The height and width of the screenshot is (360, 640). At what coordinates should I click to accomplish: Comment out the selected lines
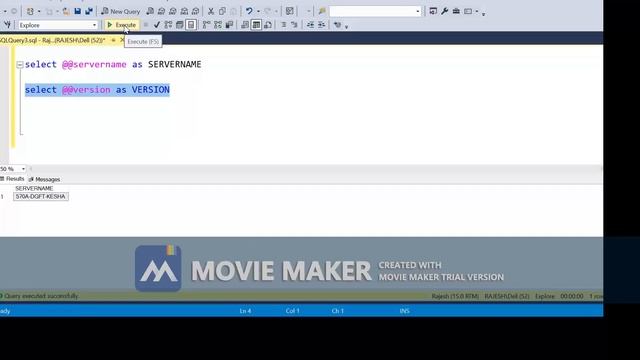(284, 25)
